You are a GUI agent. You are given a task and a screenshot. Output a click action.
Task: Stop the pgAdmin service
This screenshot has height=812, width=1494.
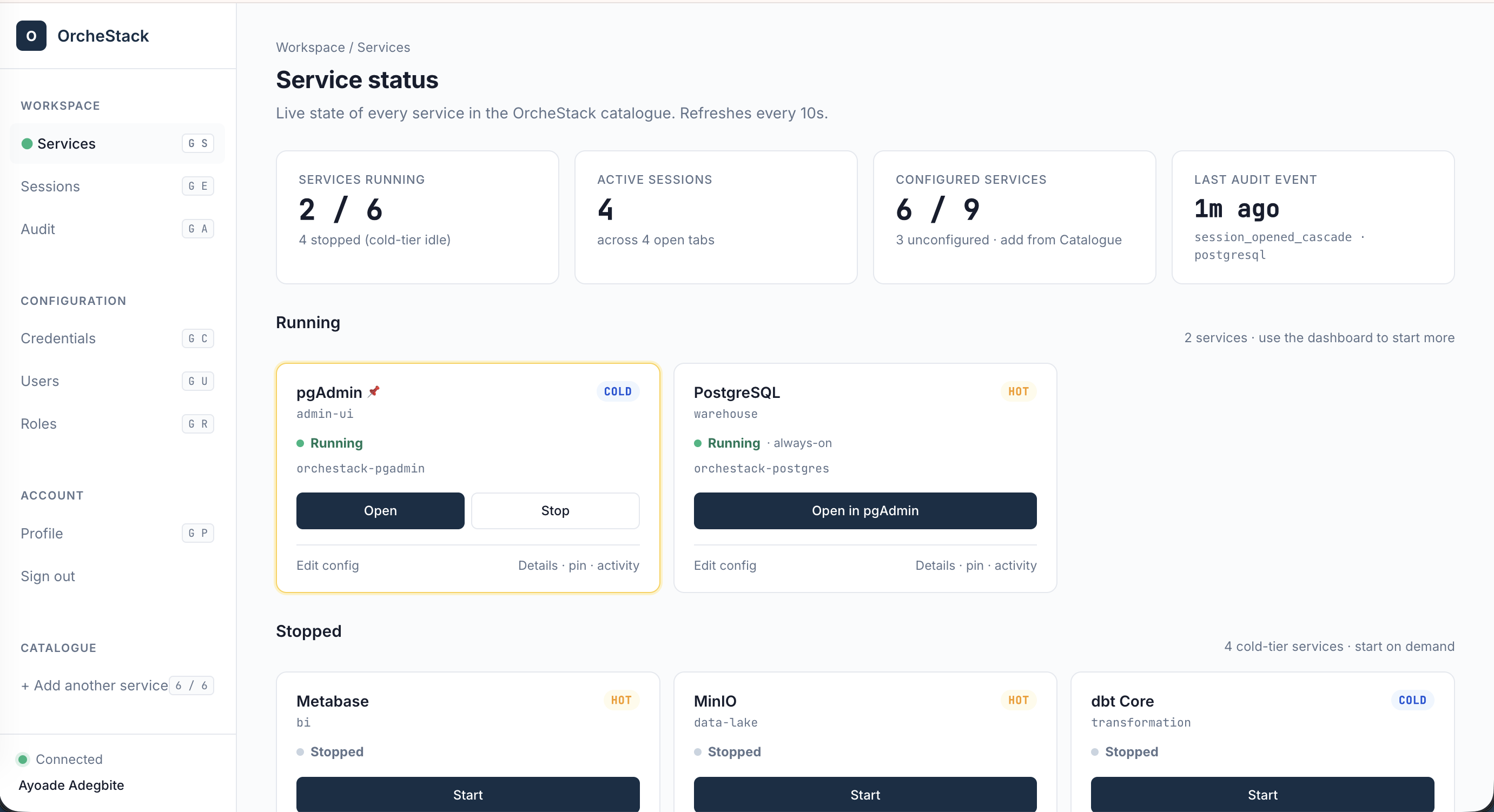tap(555, 511)
